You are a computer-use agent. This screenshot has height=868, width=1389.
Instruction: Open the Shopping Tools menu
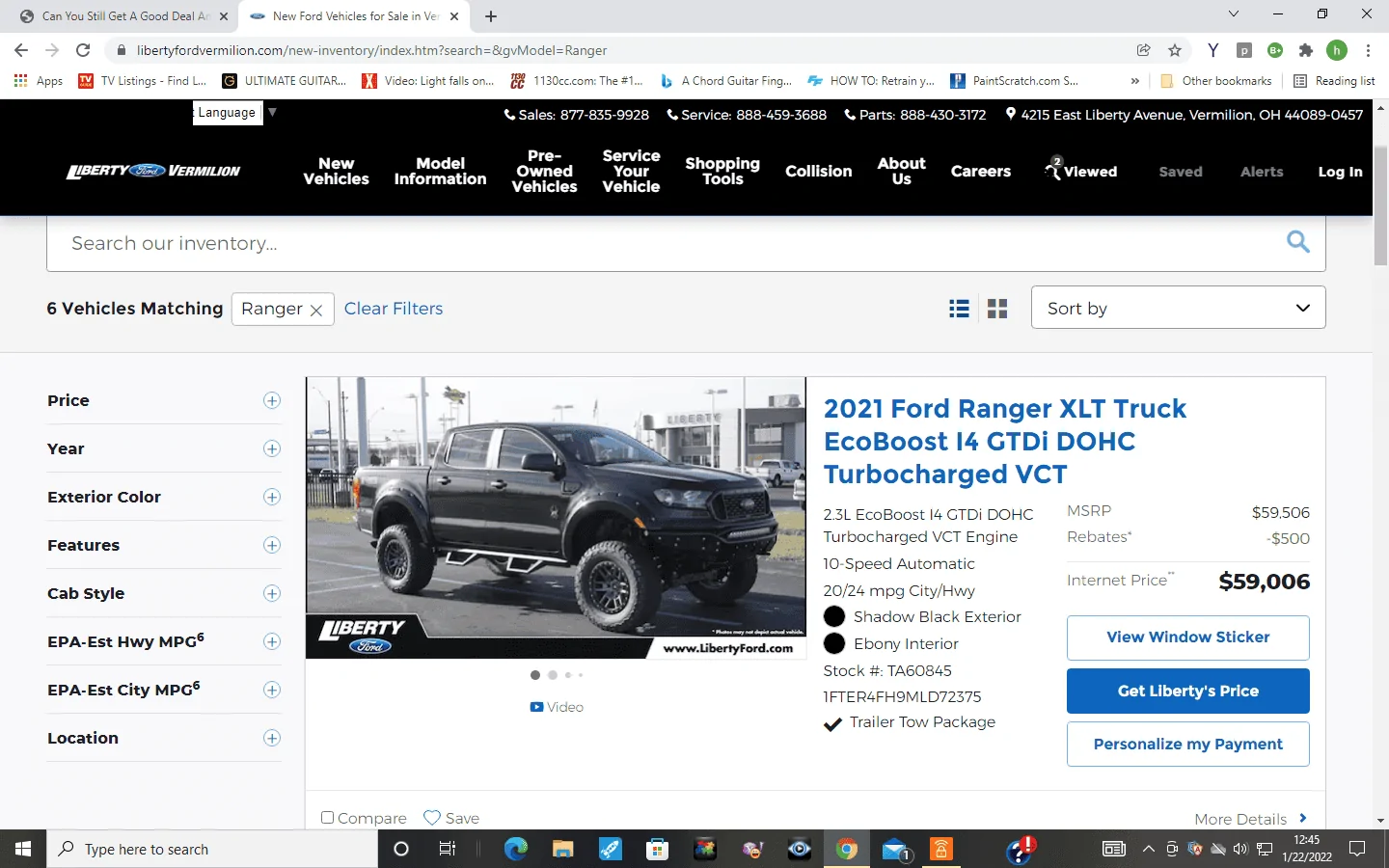click(722, 171)
